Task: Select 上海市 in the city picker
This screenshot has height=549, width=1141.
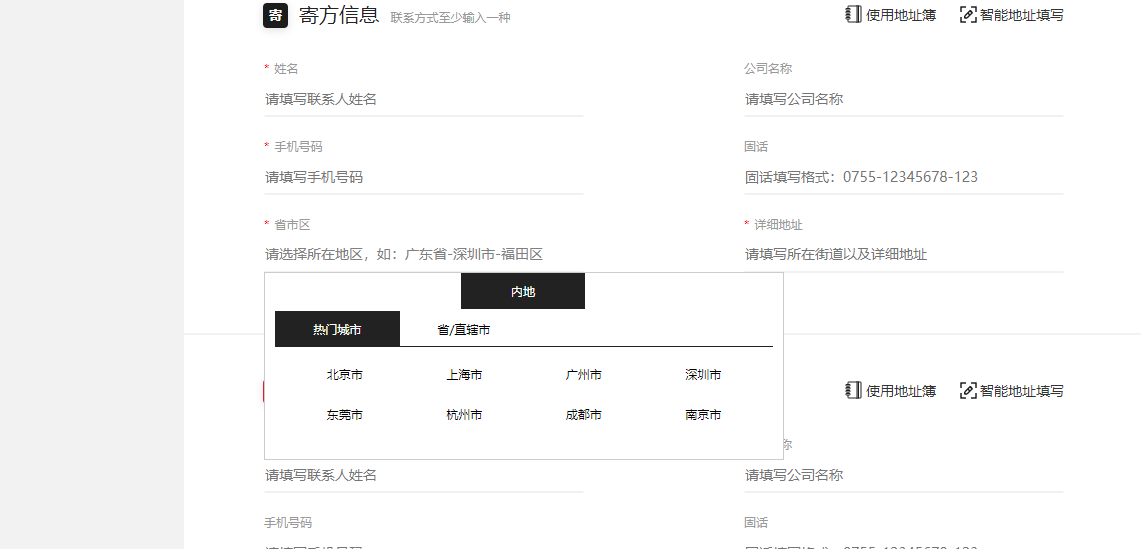Action: [x=464, y=375]
